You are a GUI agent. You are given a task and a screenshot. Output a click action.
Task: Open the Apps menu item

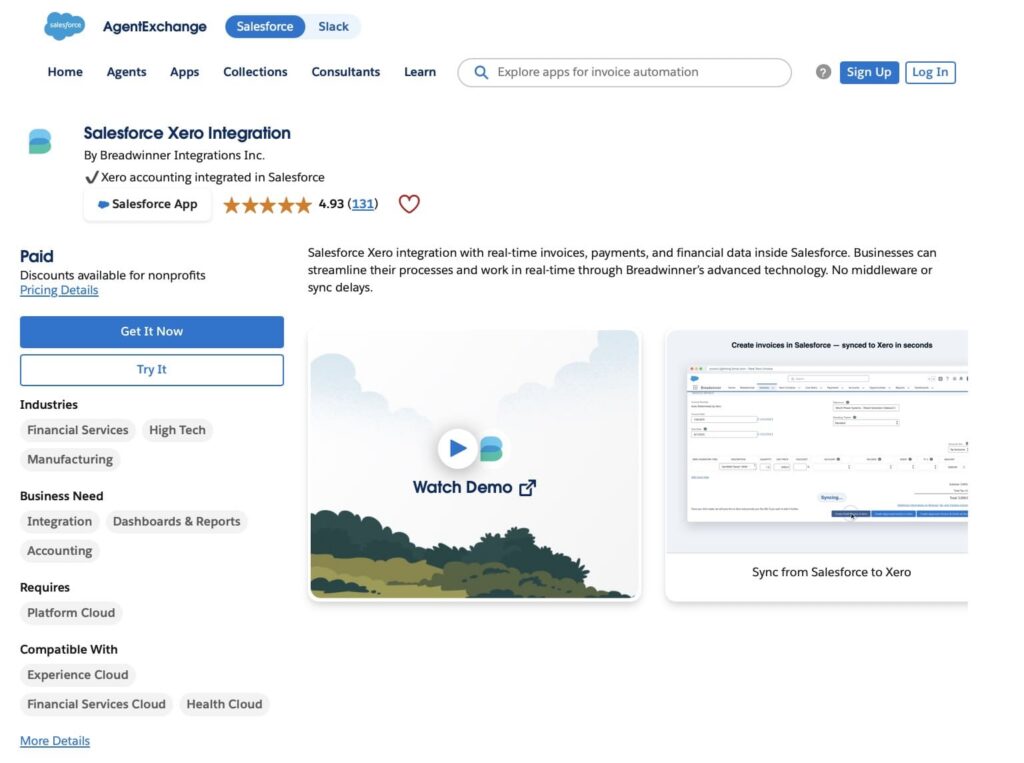click(184, 72)
